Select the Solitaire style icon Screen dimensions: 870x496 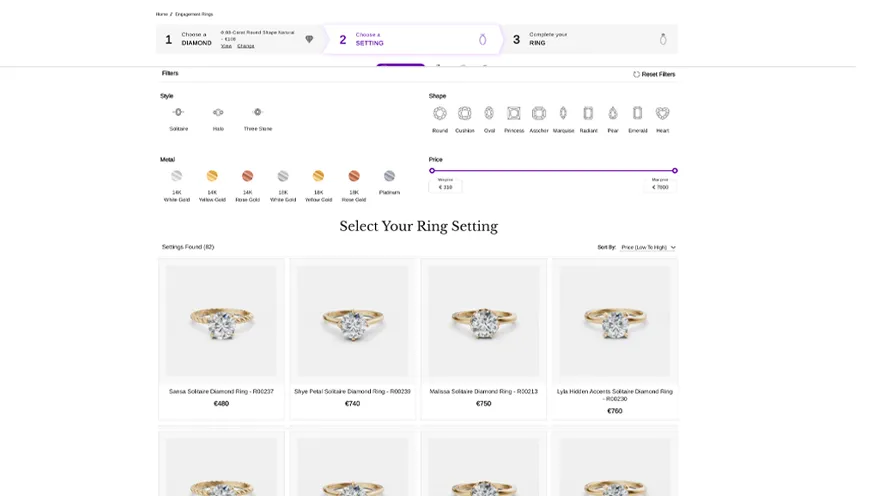click(x=178, y=112)
